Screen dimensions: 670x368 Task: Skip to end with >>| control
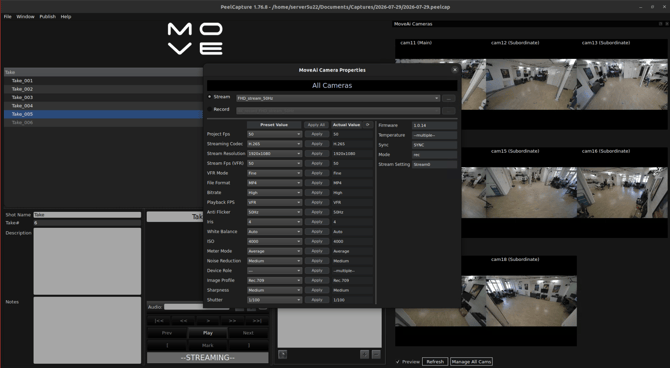257,321
